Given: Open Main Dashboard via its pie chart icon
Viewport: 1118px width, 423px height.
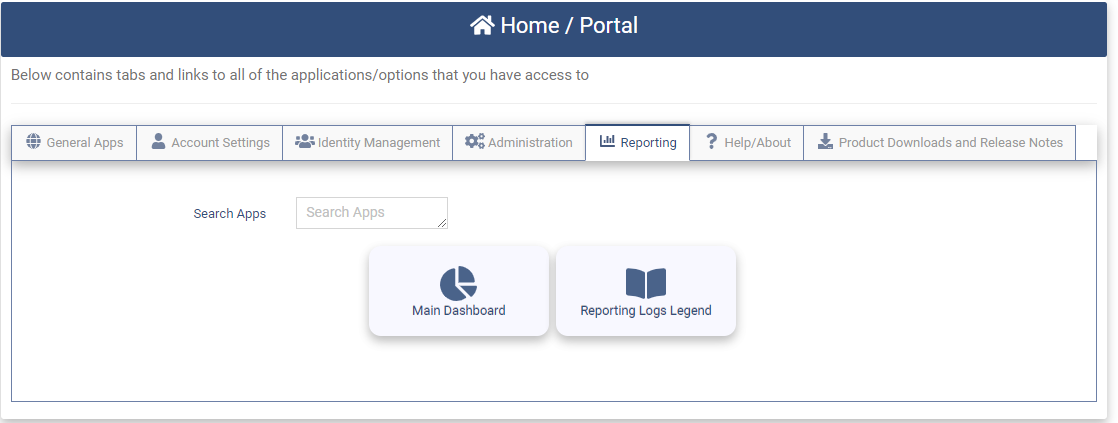Looking at the screenshot, I should (x=458, y=283).
